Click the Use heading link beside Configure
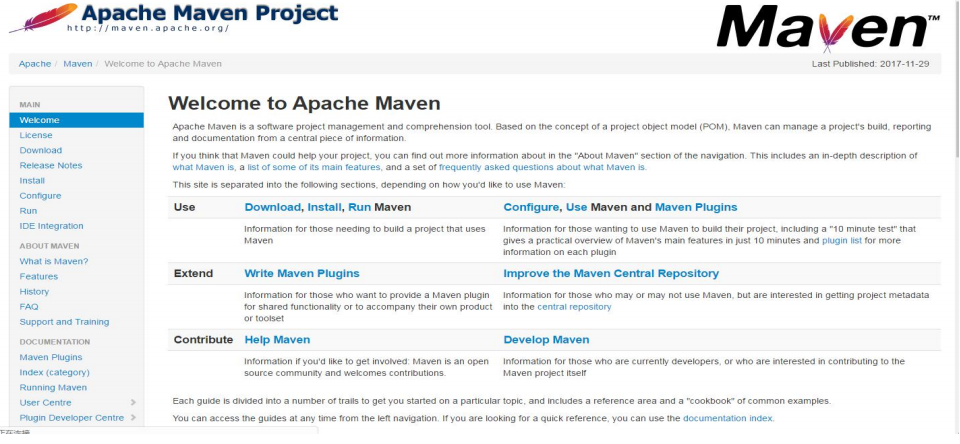Image resolution: width=960 pixels, height=444 pixels. pos(577,207)
